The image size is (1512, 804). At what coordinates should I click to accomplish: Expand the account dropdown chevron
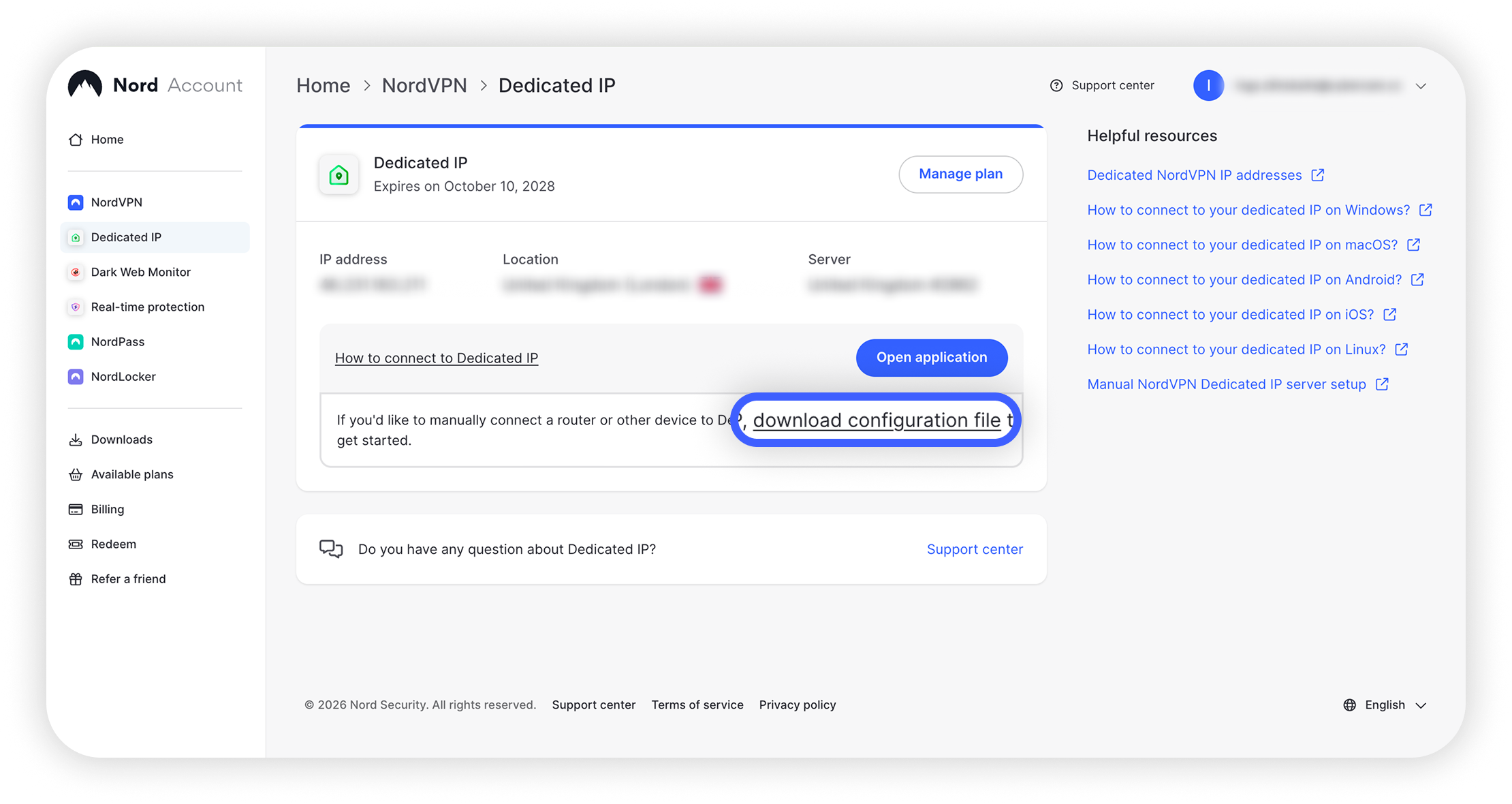pyautogui.click(x=1421, y=86)
